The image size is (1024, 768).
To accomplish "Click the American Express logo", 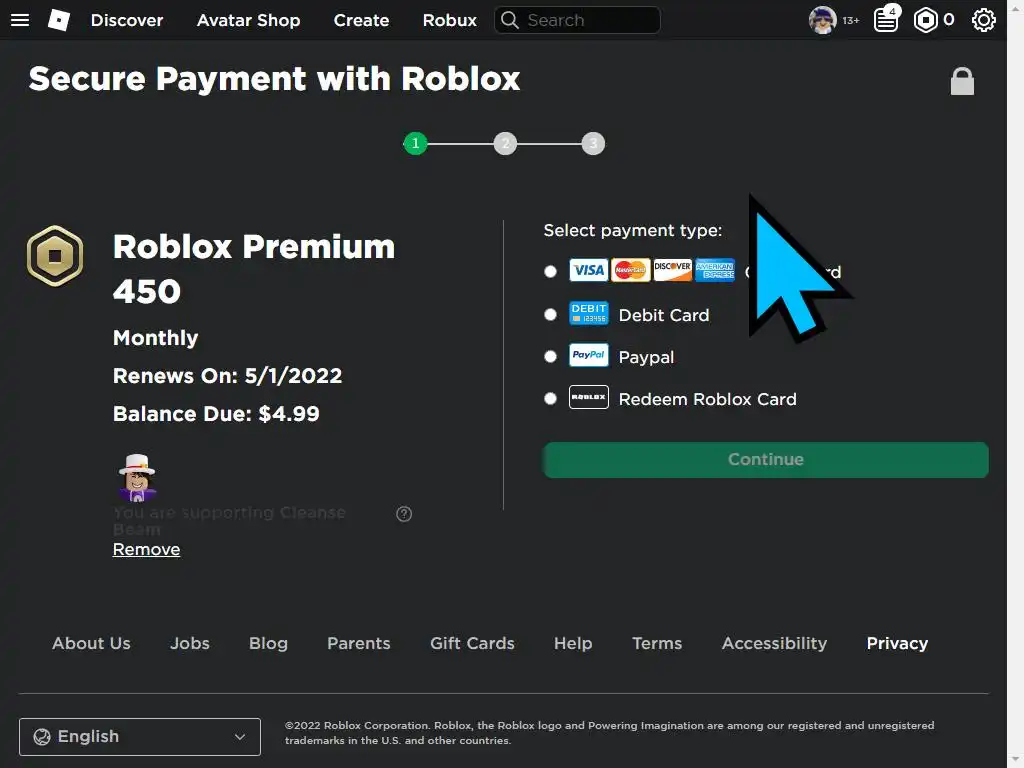I will tap(714, 270).
